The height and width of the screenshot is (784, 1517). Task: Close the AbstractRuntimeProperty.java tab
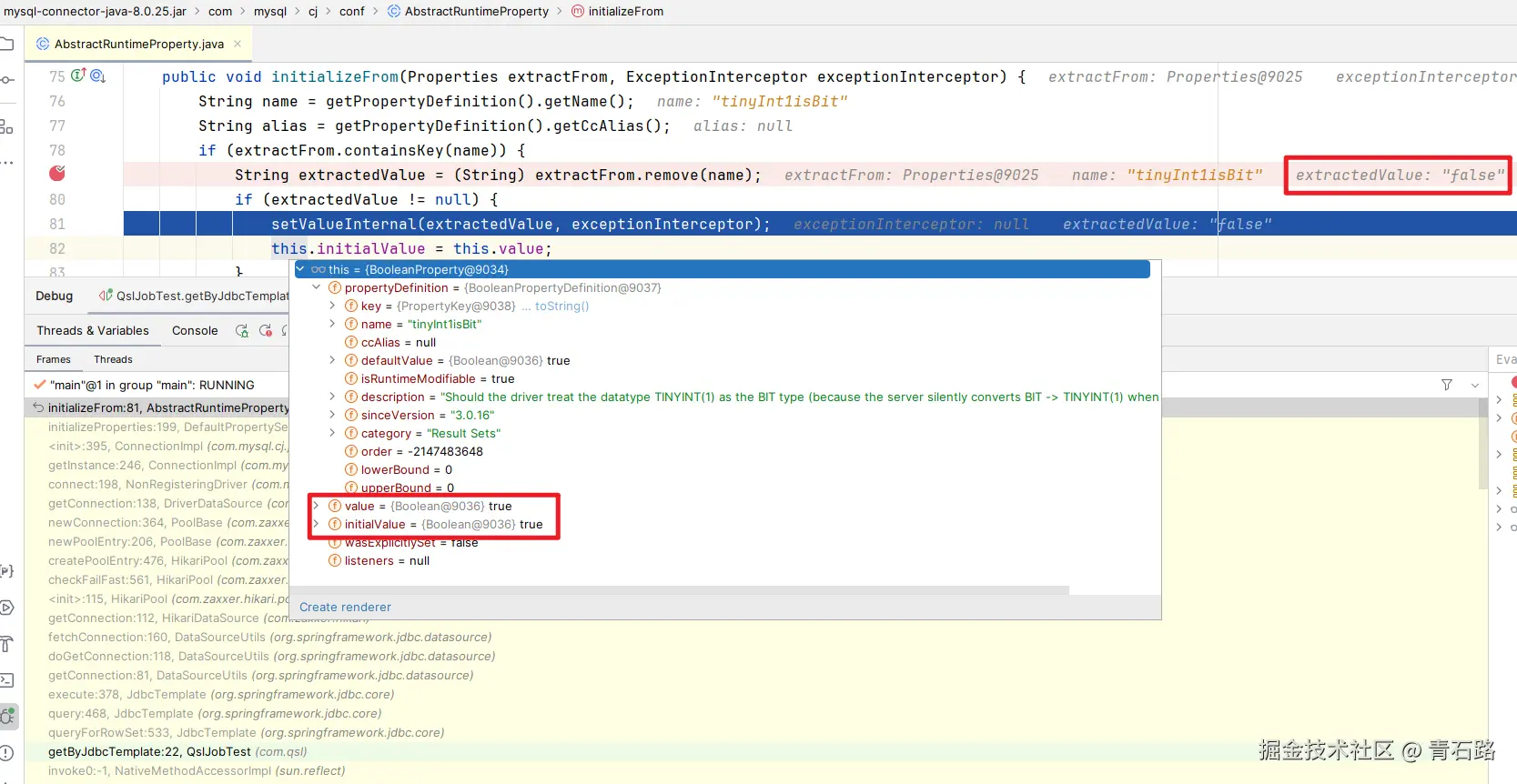point(238,44)
